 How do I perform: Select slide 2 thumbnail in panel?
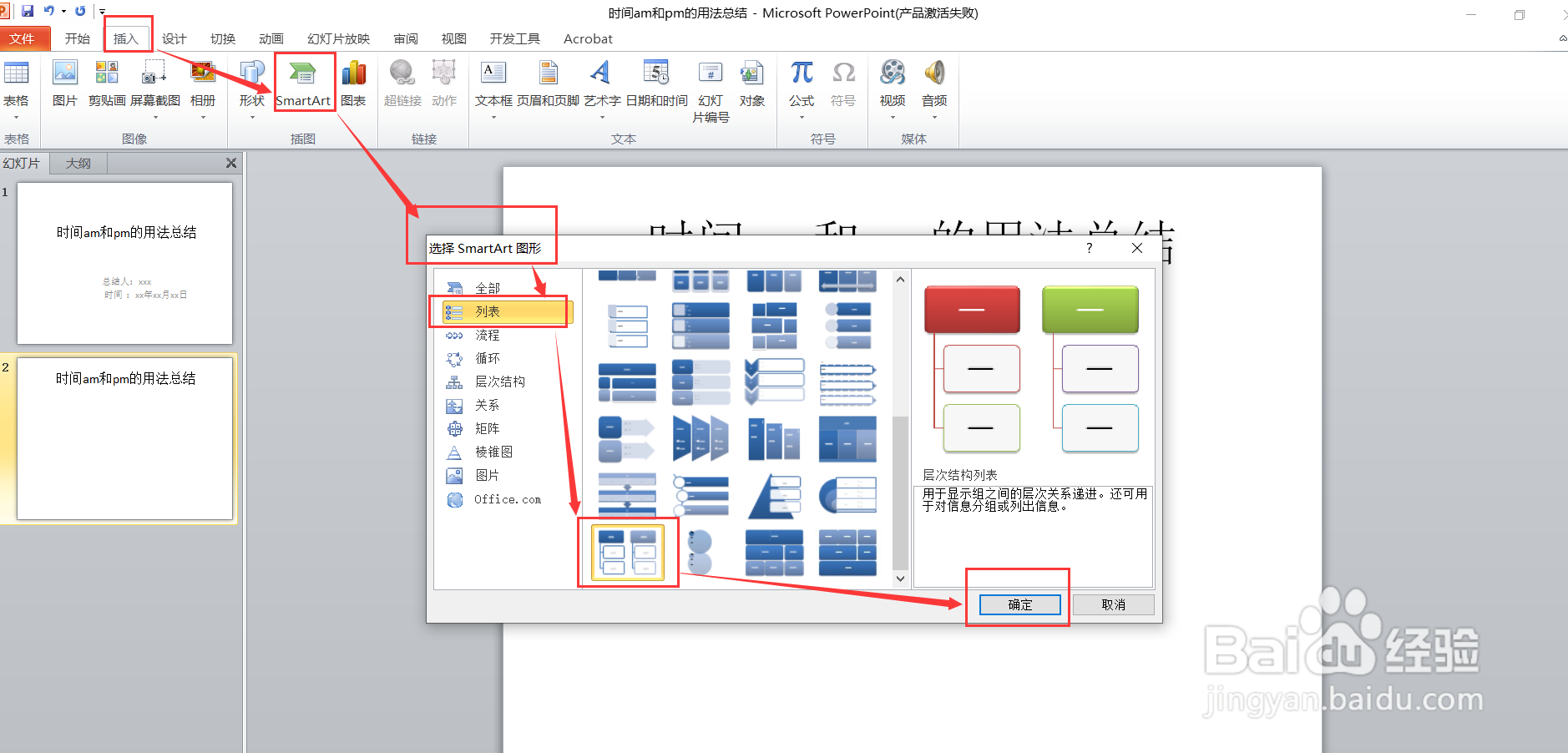point(124,439)
